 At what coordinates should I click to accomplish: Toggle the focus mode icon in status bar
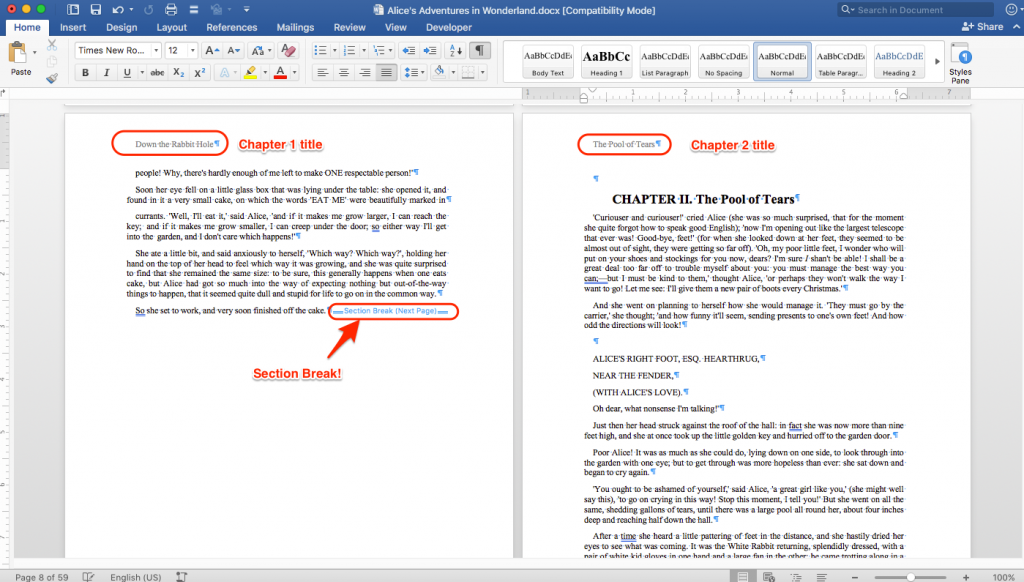[182, 577]
